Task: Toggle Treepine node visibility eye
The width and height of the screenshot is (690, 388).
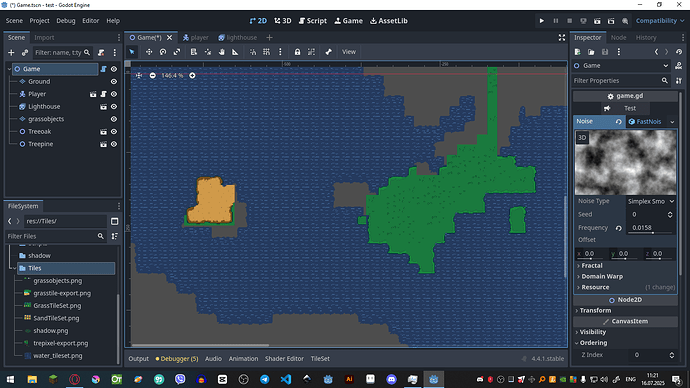Action: 114,144
